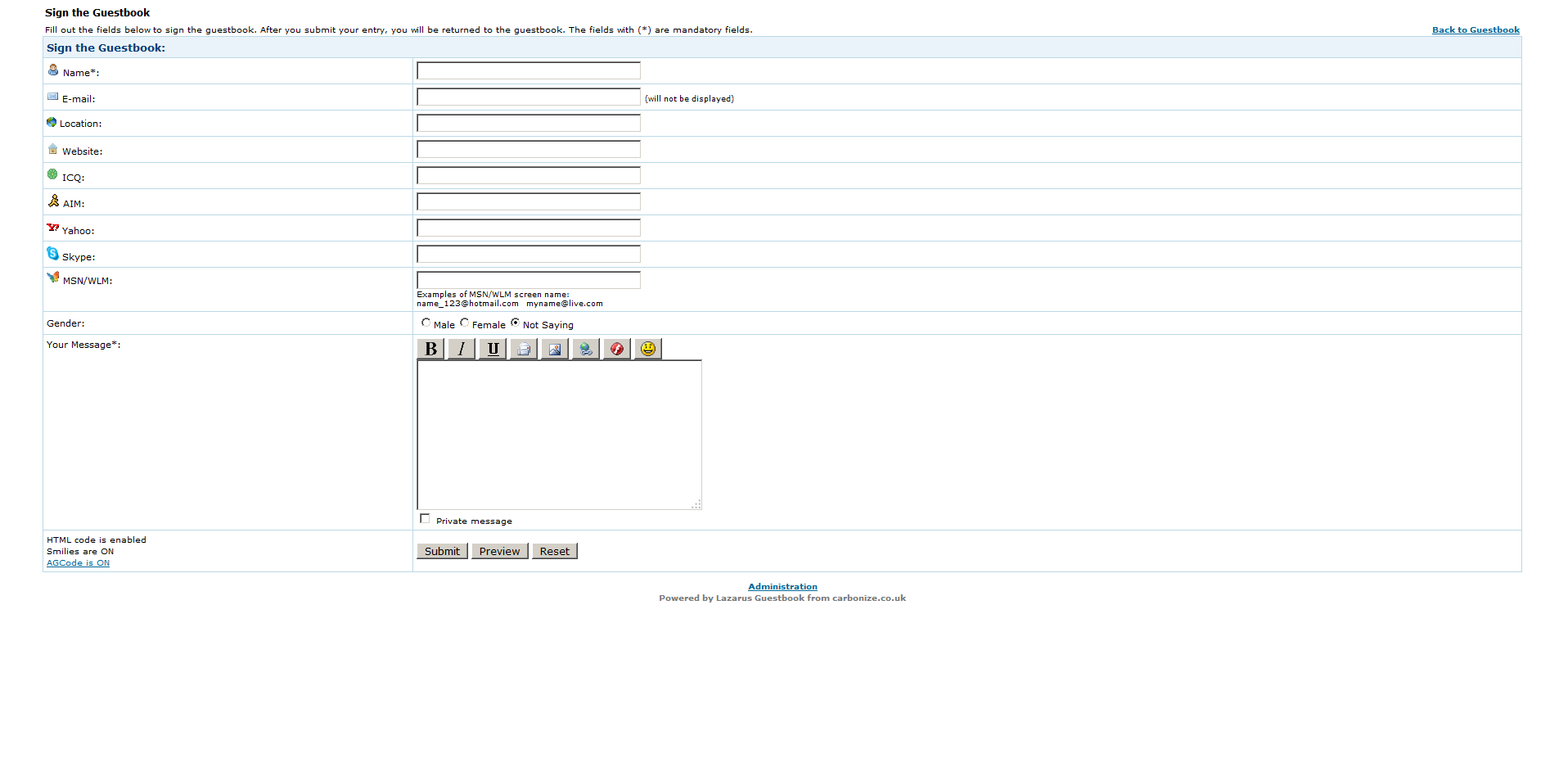Open the AGCode is ON link

click(x=78, y=563)
